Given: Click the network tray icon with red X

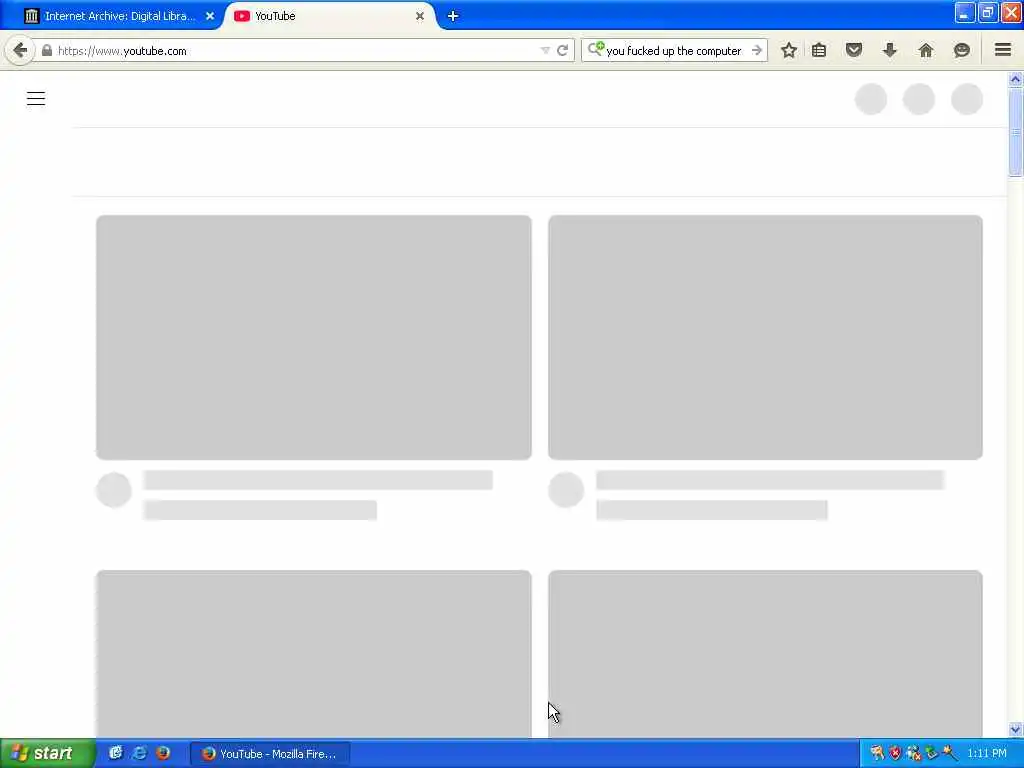Looking at the screenshot, I should (x=914, y=753).
